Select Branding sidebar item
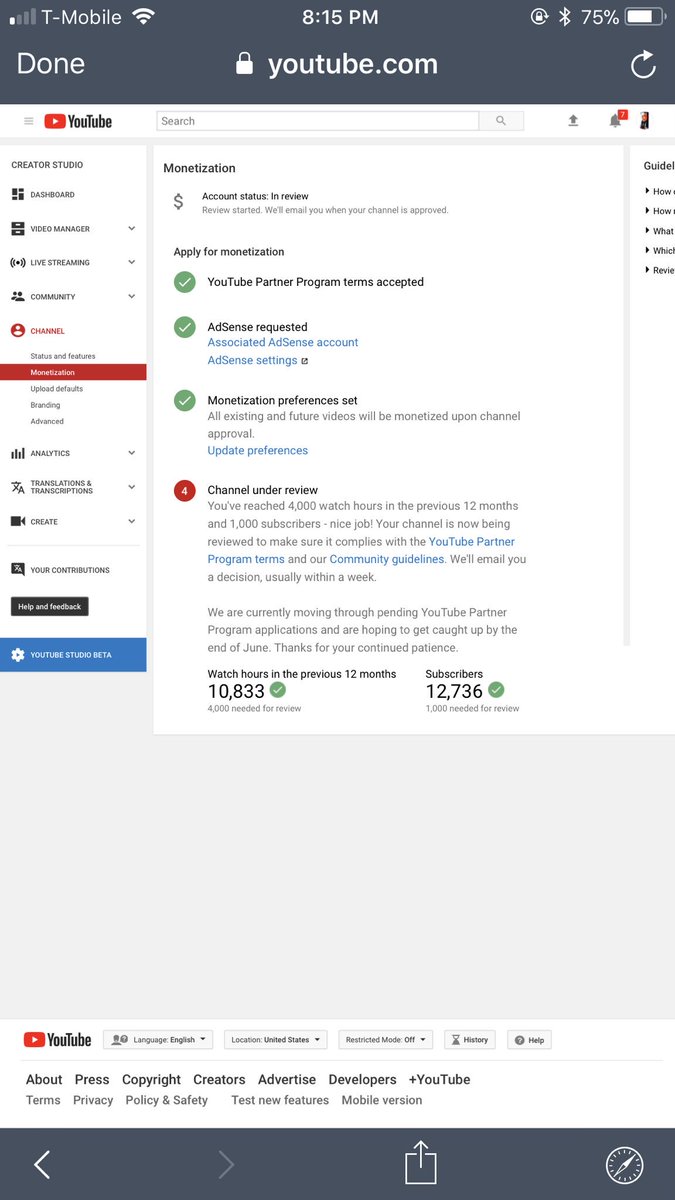 pyautogui.click(x=45, y=405)
